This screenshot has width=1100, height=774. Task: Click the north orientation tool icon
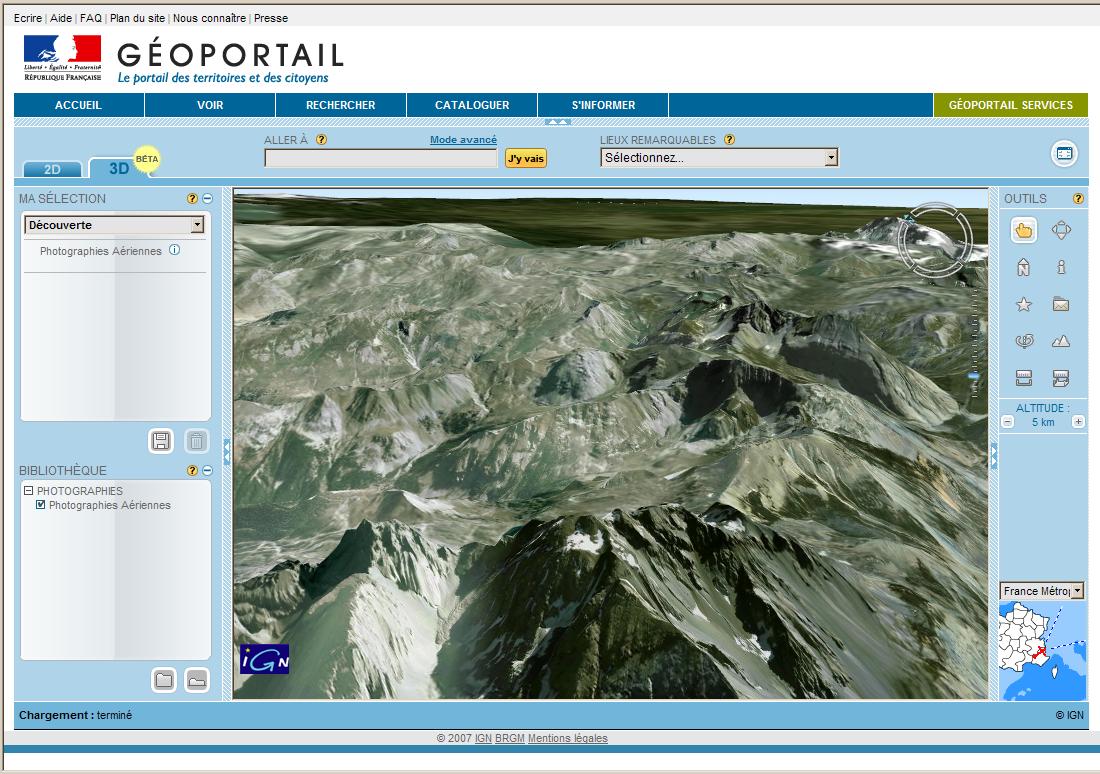pyautogui.click(x=1024, y=267)
